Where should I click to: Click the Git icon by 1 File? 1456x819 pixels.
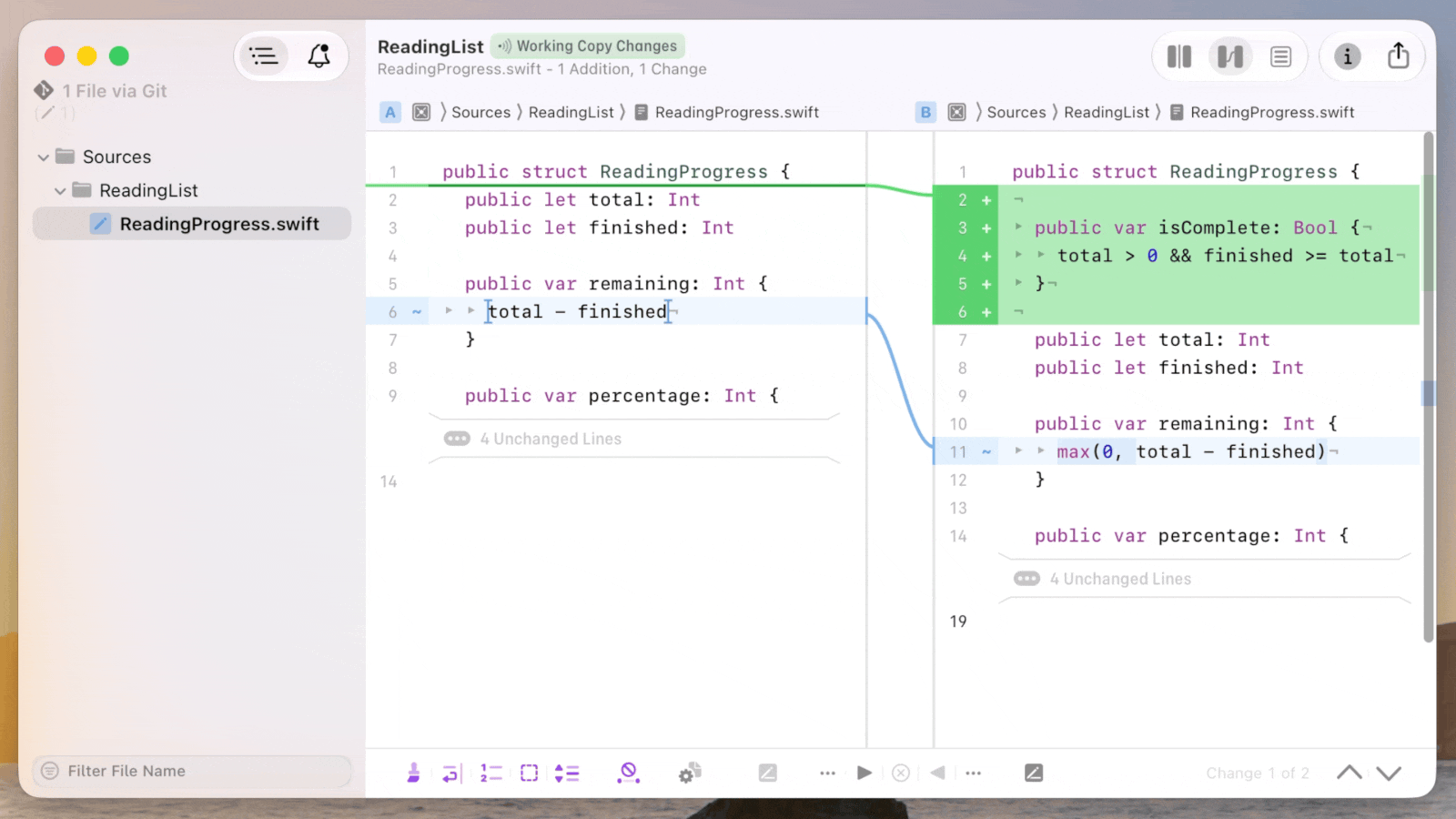[44, 91]
